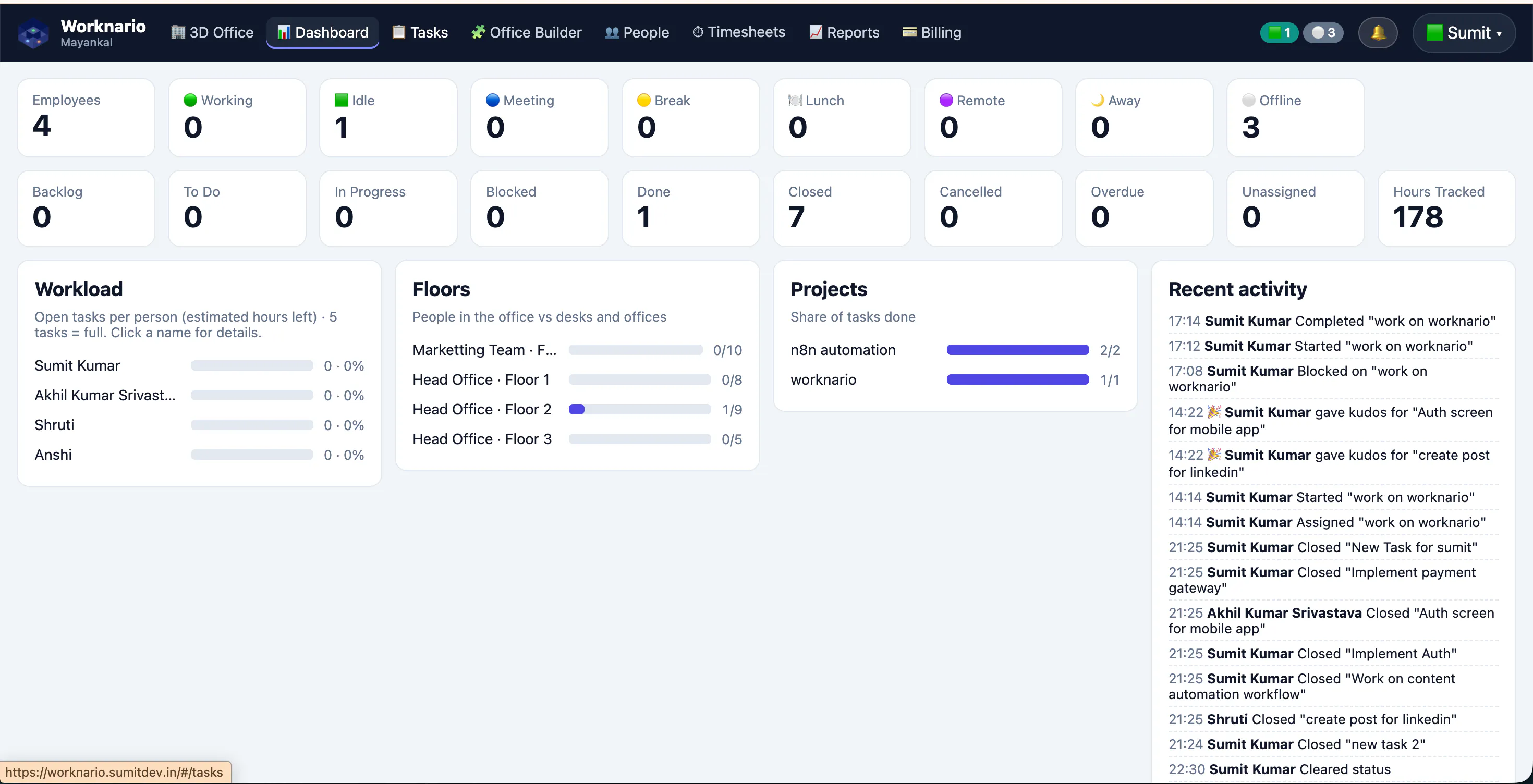
Task: Click the Away moon icon
Action: click(x=1098, y=100)
